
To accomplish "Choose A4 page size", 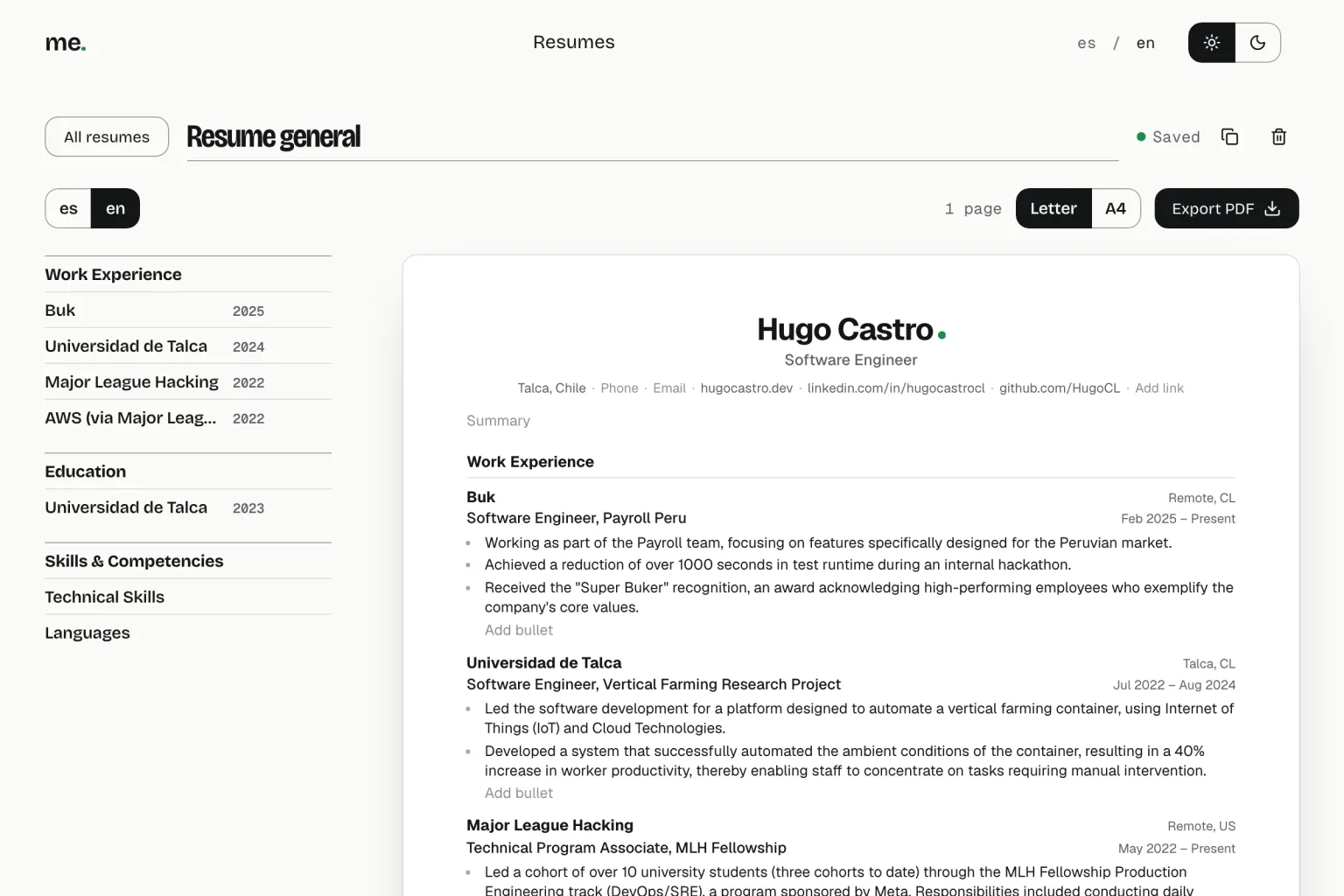I will coord(1116,208).
